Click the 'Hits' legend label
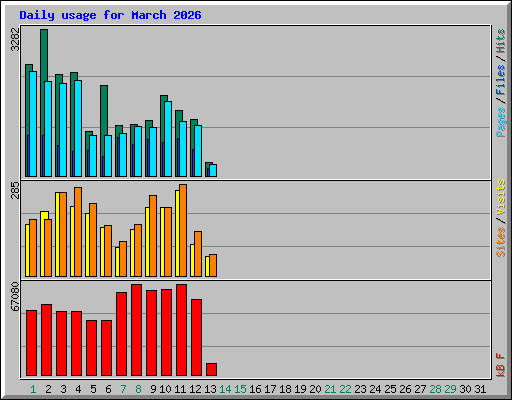The width and height of the screenshot is (512, 400). click(x=501, y=41)
